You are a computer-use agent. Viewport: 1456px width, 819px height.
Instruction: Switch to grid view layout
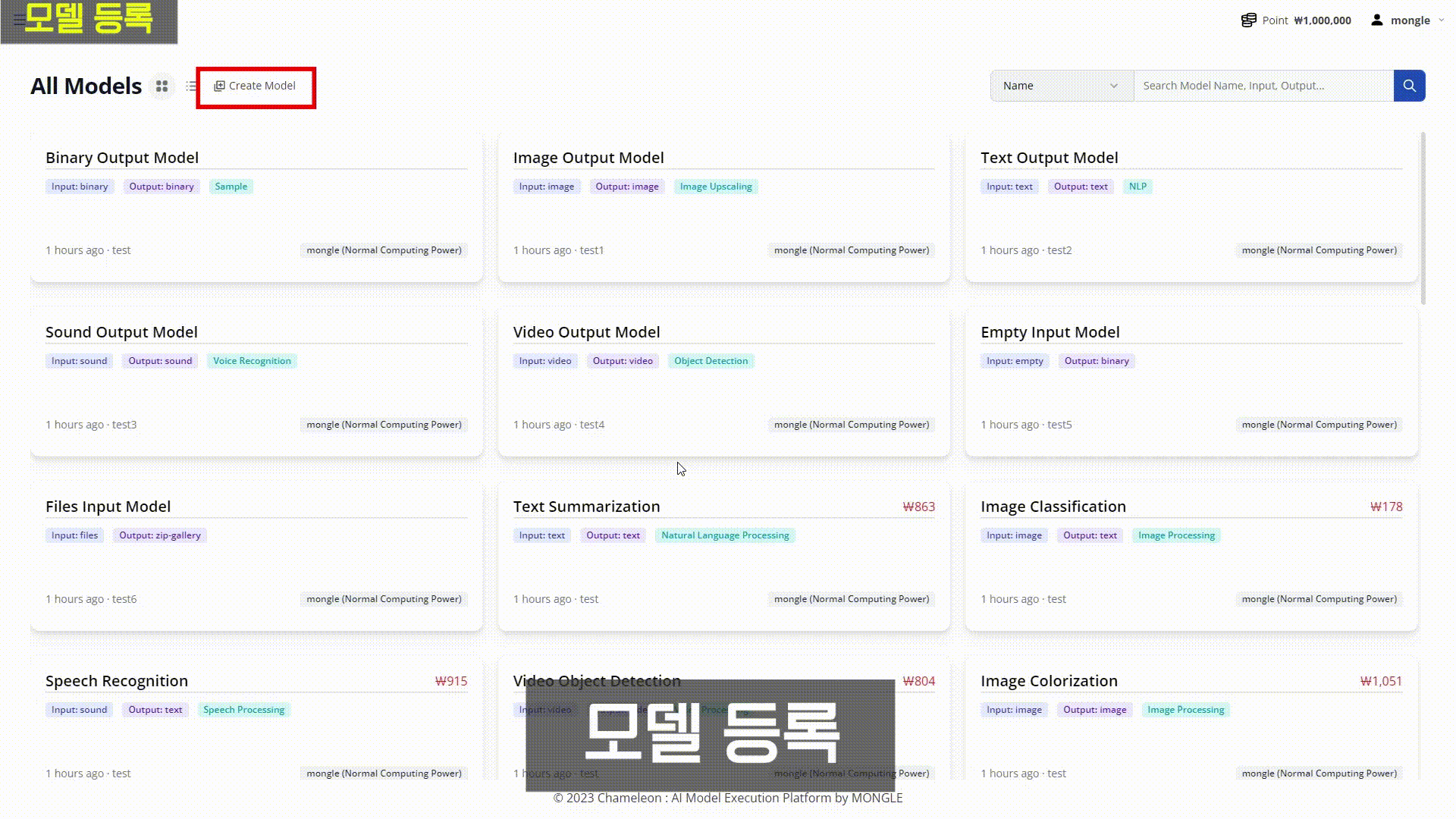tap(162, 86)
